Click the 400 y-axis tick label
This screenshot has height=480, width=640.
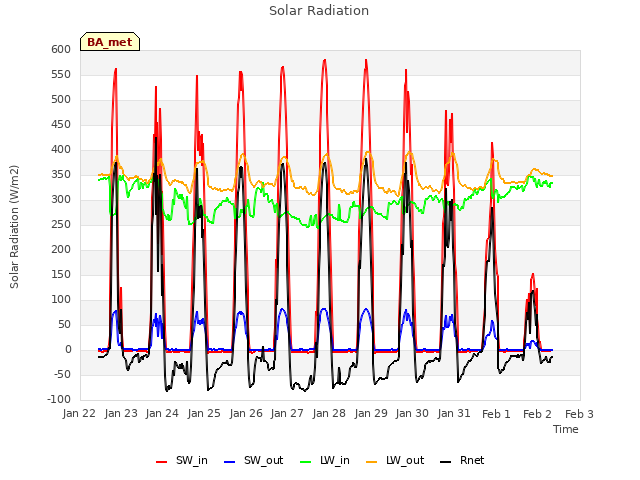[x=61, y=149]
